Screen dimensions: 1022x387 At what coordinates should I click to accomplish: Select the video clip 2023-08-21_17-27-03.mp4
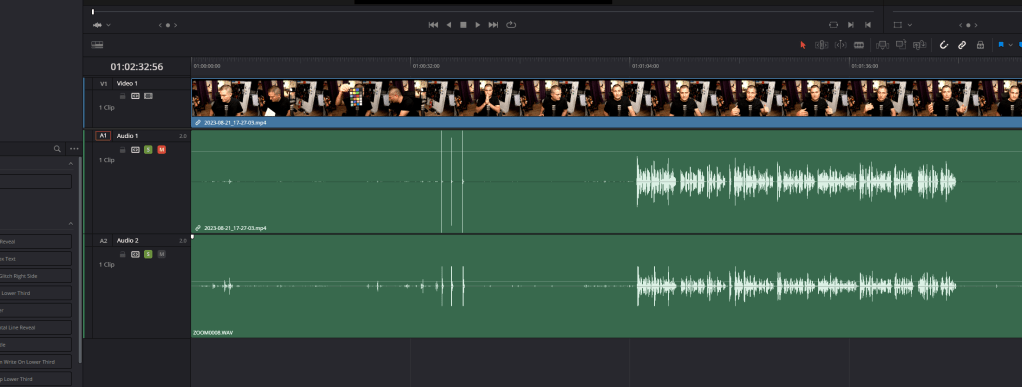[606, 103]
